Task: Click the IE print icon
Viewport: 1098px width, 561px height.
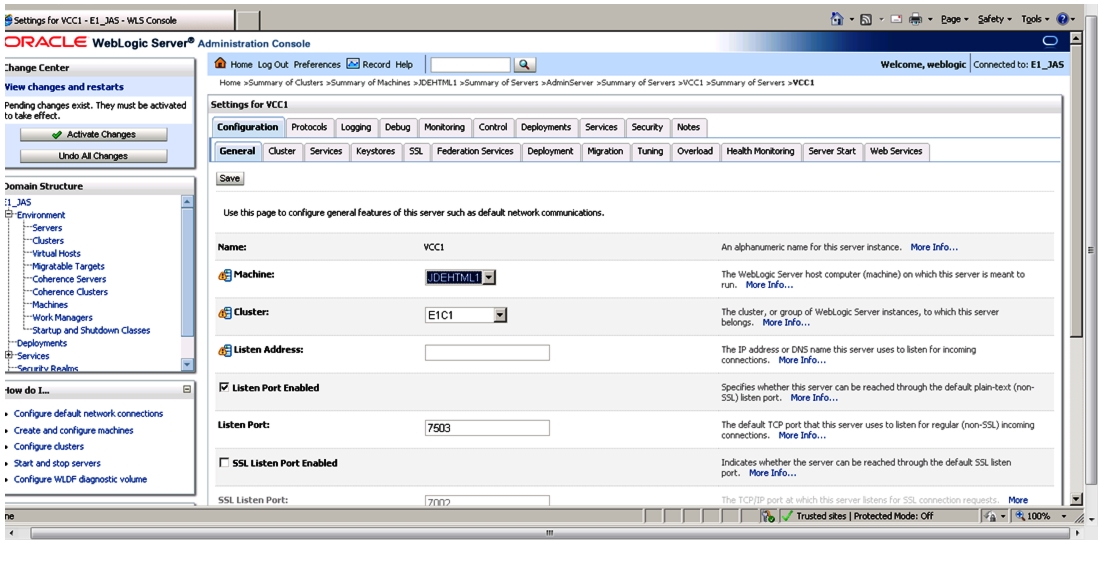Action: point(915,20)
